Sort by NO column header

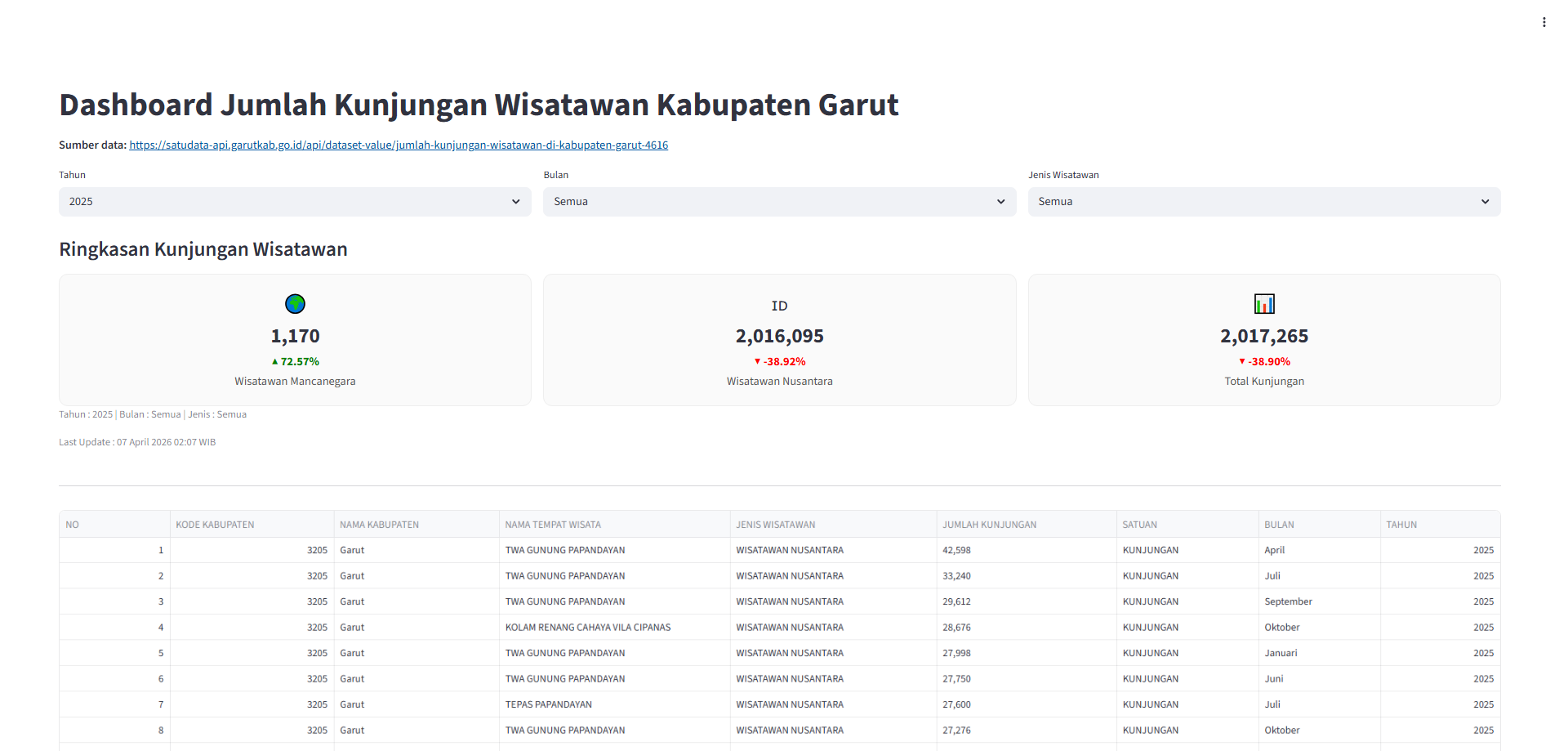pyautogui.click(x=114, y=525)
